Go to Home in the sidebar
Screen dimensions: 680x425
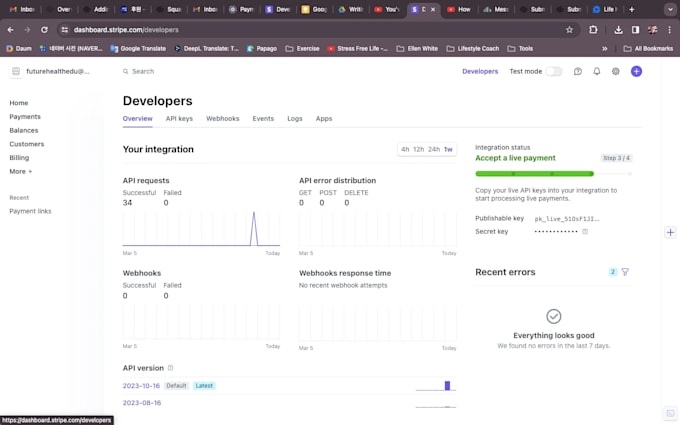(x=19, y=103)
